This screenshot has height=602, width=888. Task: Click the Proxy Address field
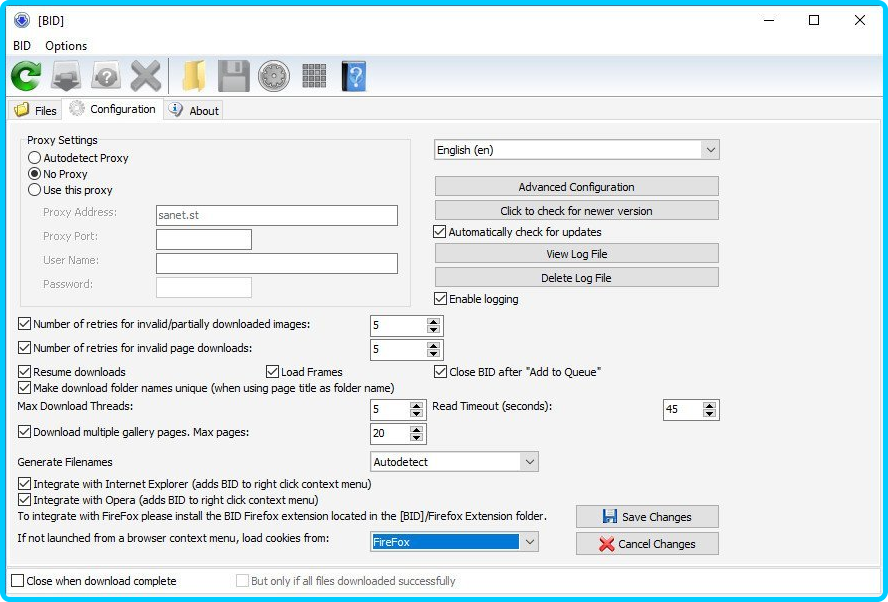tap(277, 215)
